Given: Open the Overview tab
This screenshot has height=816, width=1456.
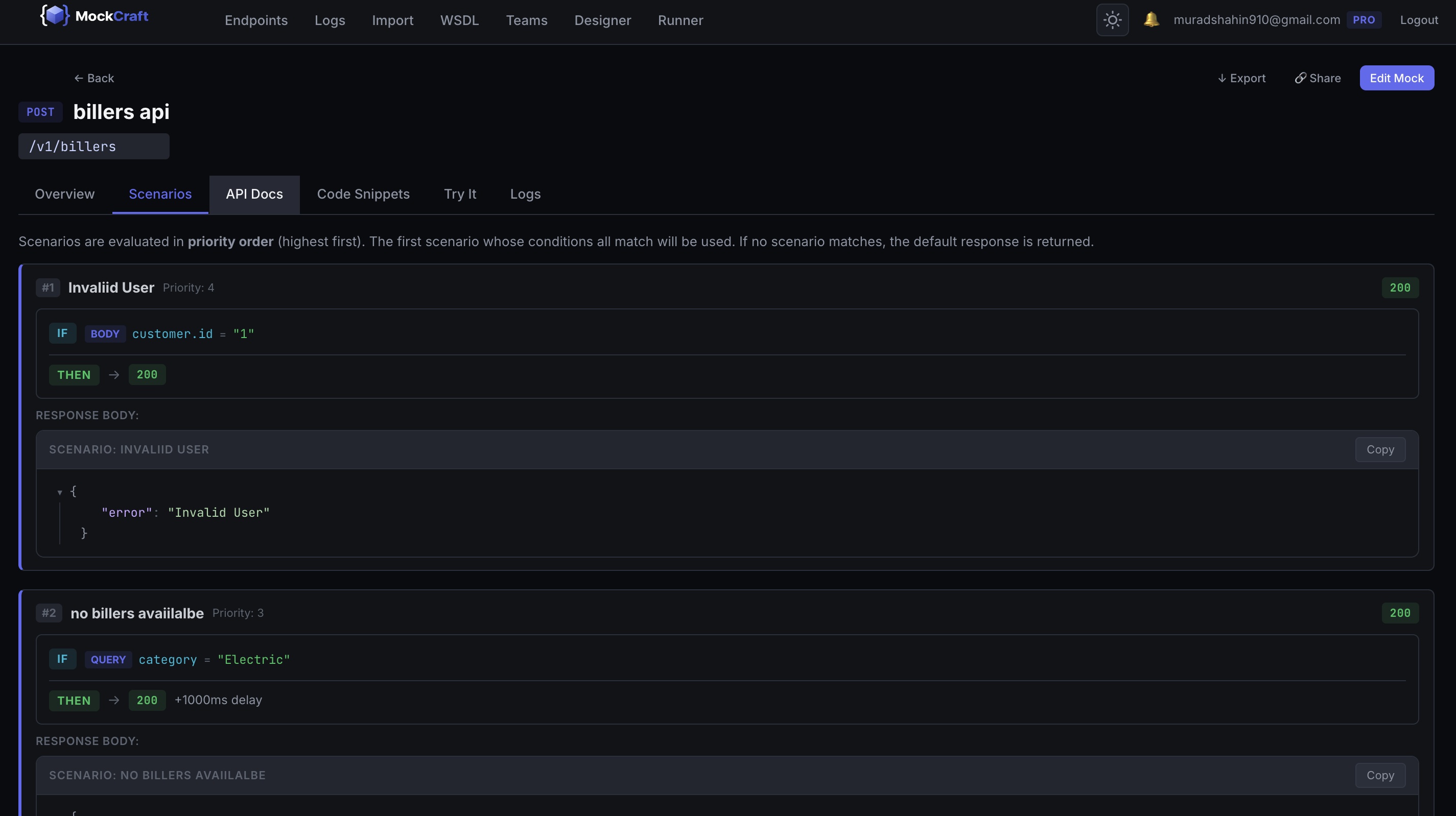Looking at the screenshot, I should tap(64, 195).
